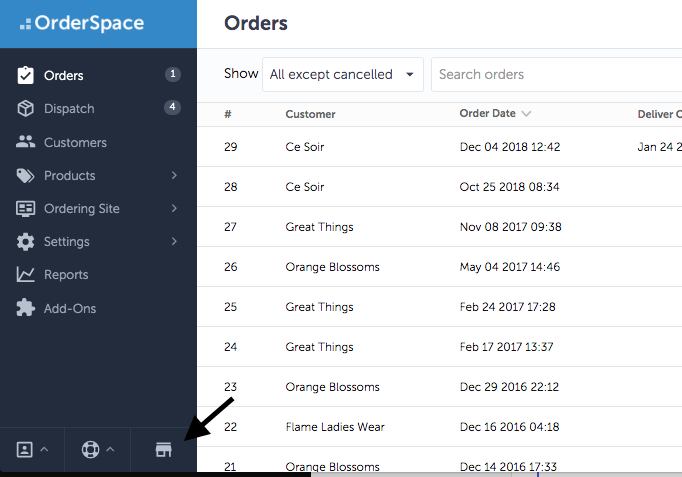
Task: Open Settings using the gear icon
Action: tap(25, 242)
